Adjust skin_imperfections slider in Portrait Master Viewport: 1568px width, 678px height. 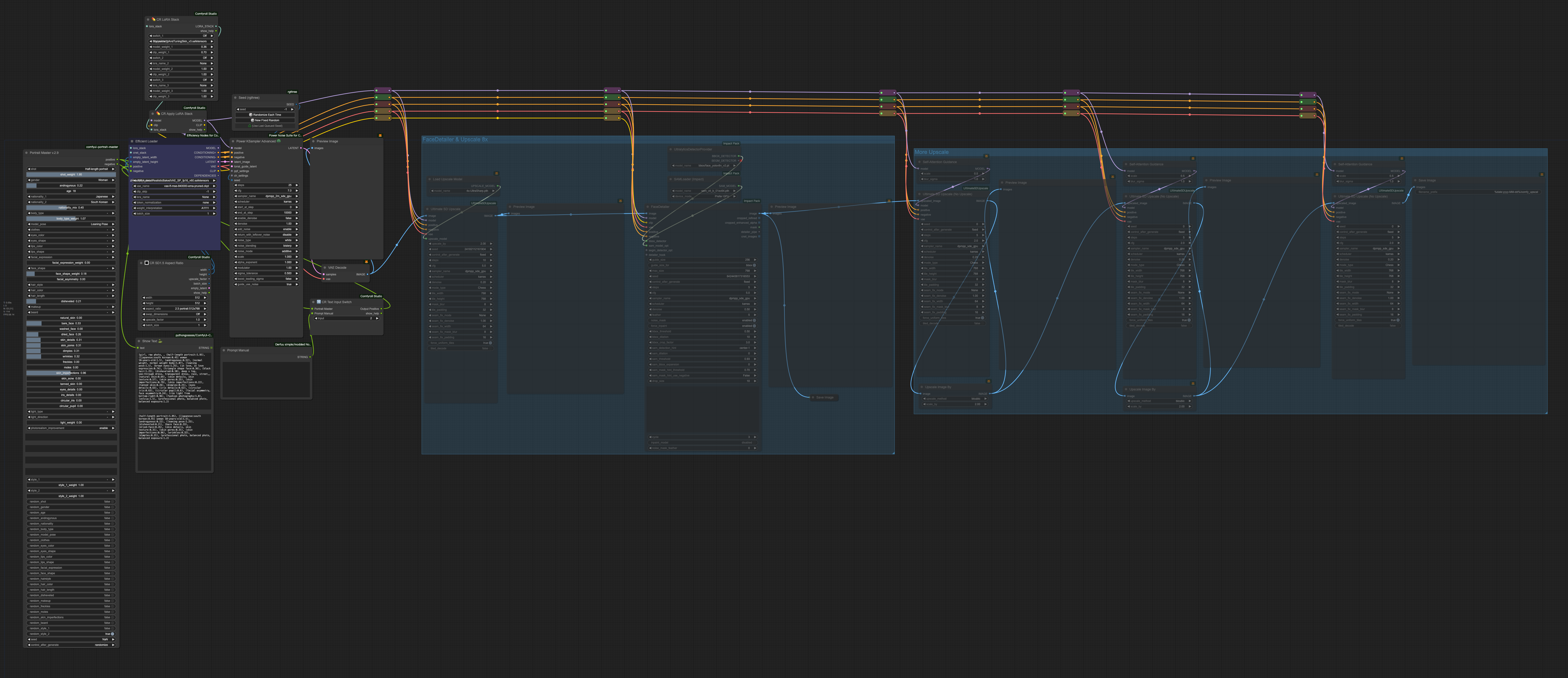[71, 373]
